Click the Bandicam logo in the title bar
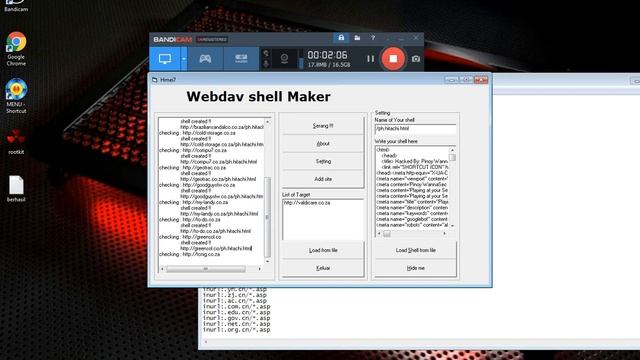Screen dimensions: 640x360 (173, 40)
